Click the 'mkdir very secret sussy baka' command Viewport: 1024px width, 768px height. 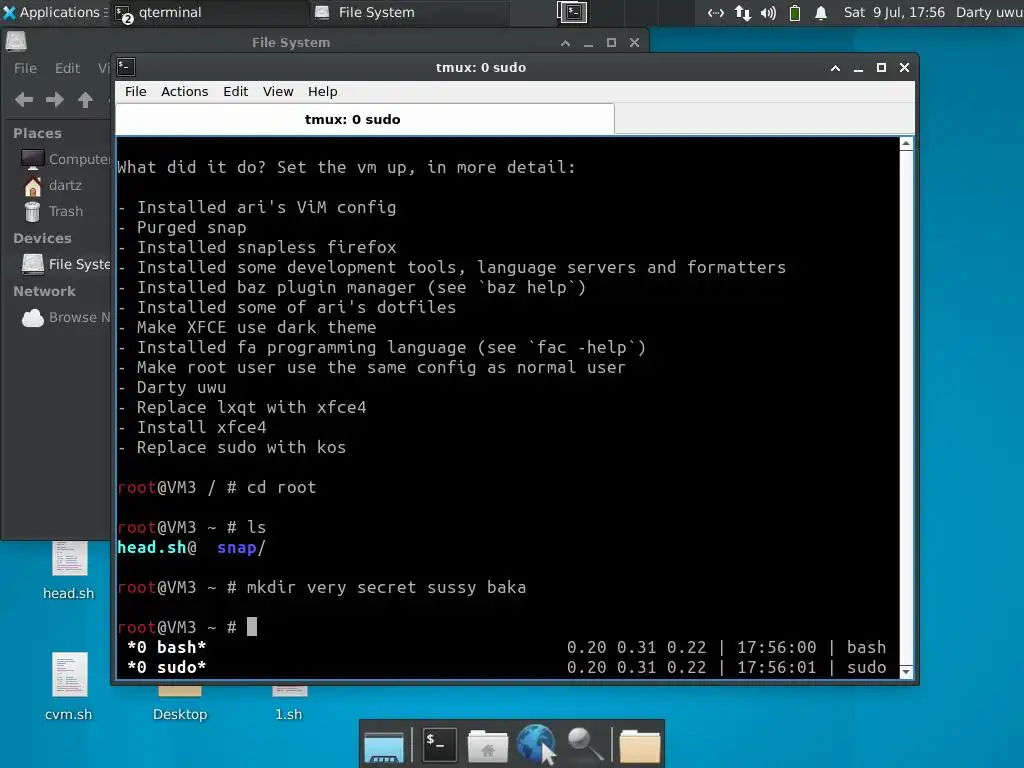tap(387, 587)
